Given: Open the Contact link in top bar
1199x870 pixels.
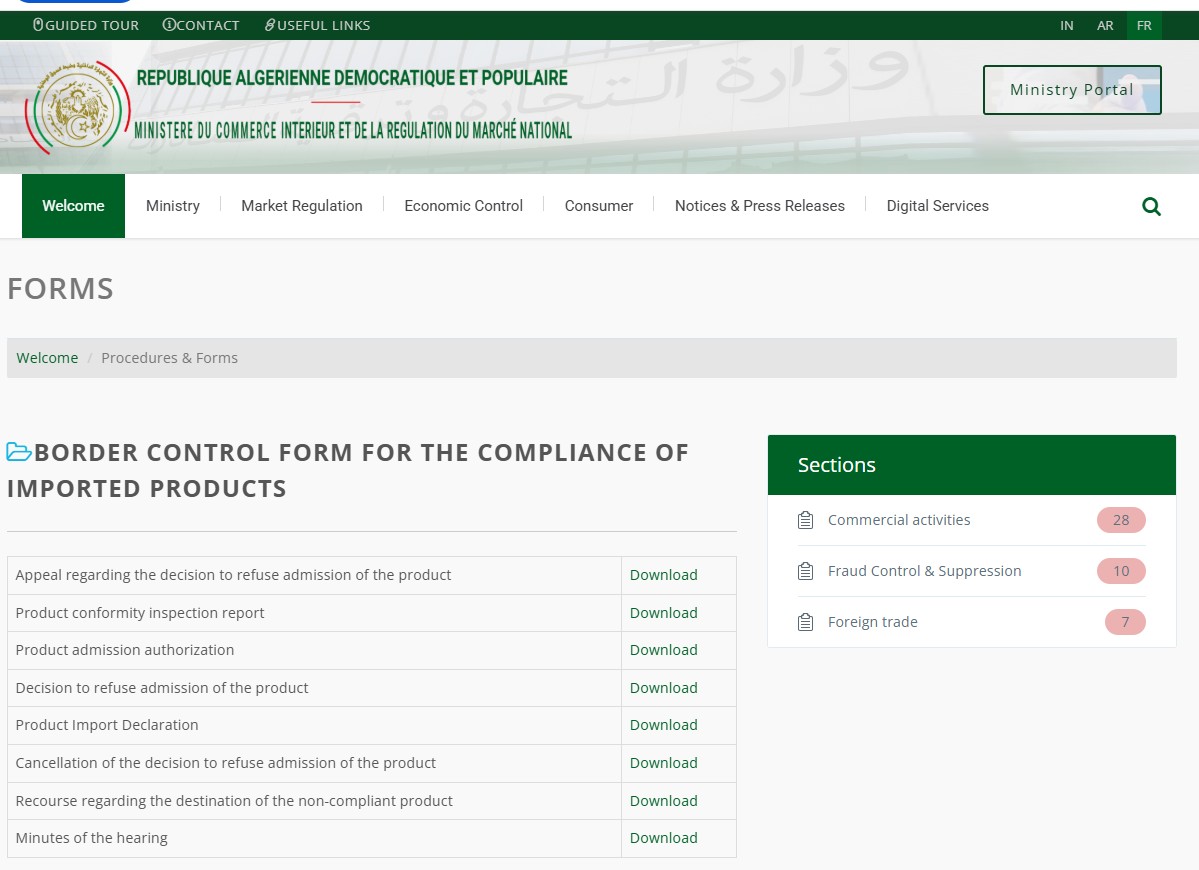Looking at the screenshot, I should point(201,25).
